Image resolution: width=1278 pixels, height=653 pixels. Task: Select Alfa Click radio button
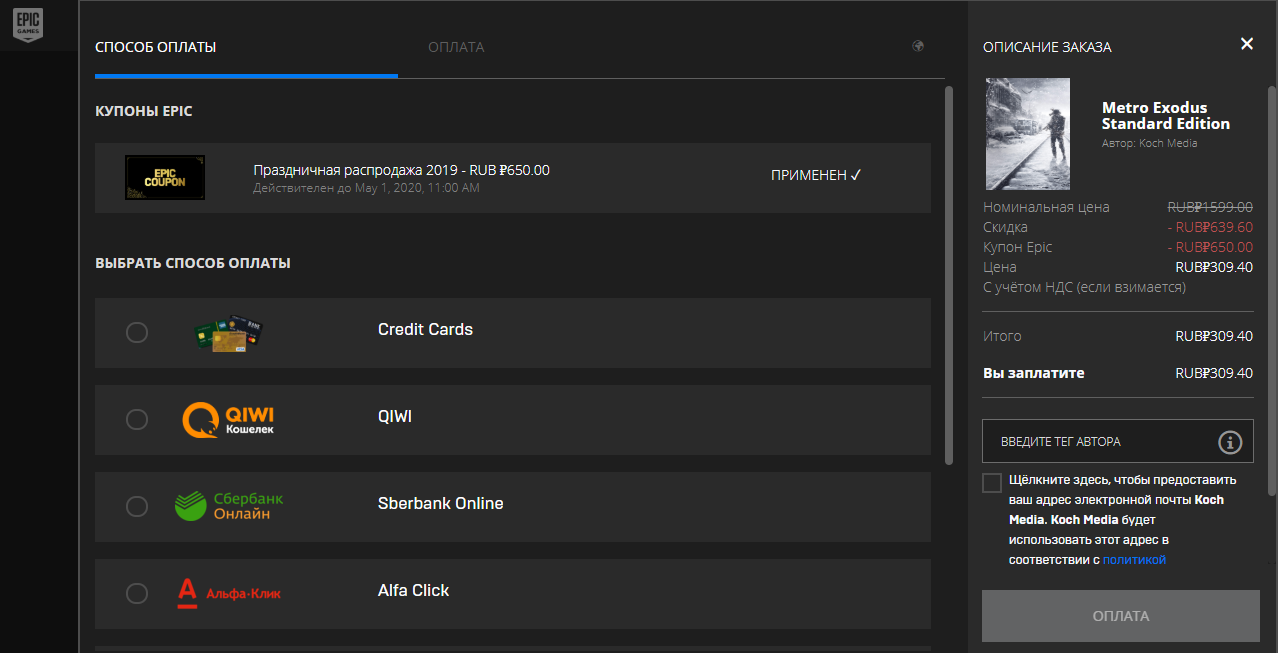click(137, 593)
